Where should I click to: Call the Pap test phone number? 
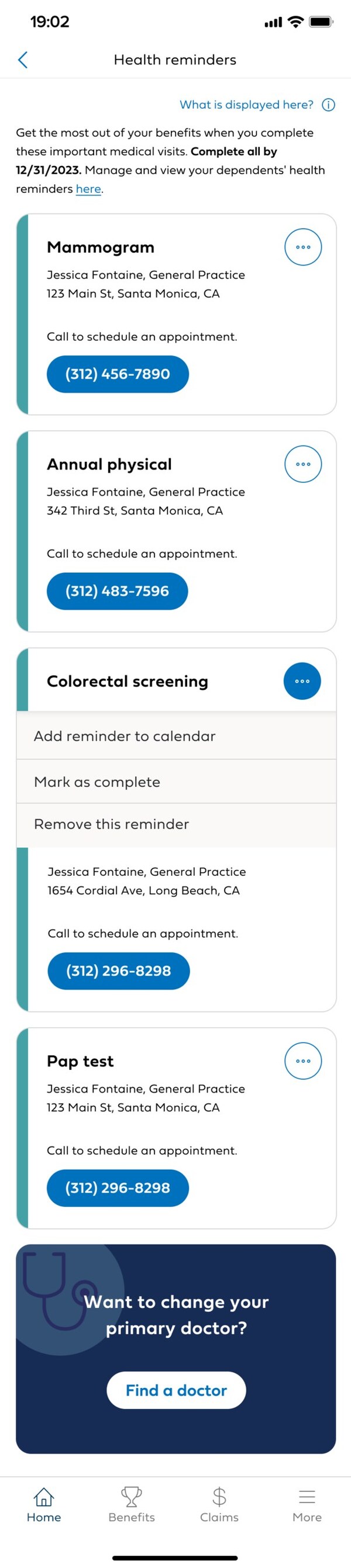point(118,1187)
